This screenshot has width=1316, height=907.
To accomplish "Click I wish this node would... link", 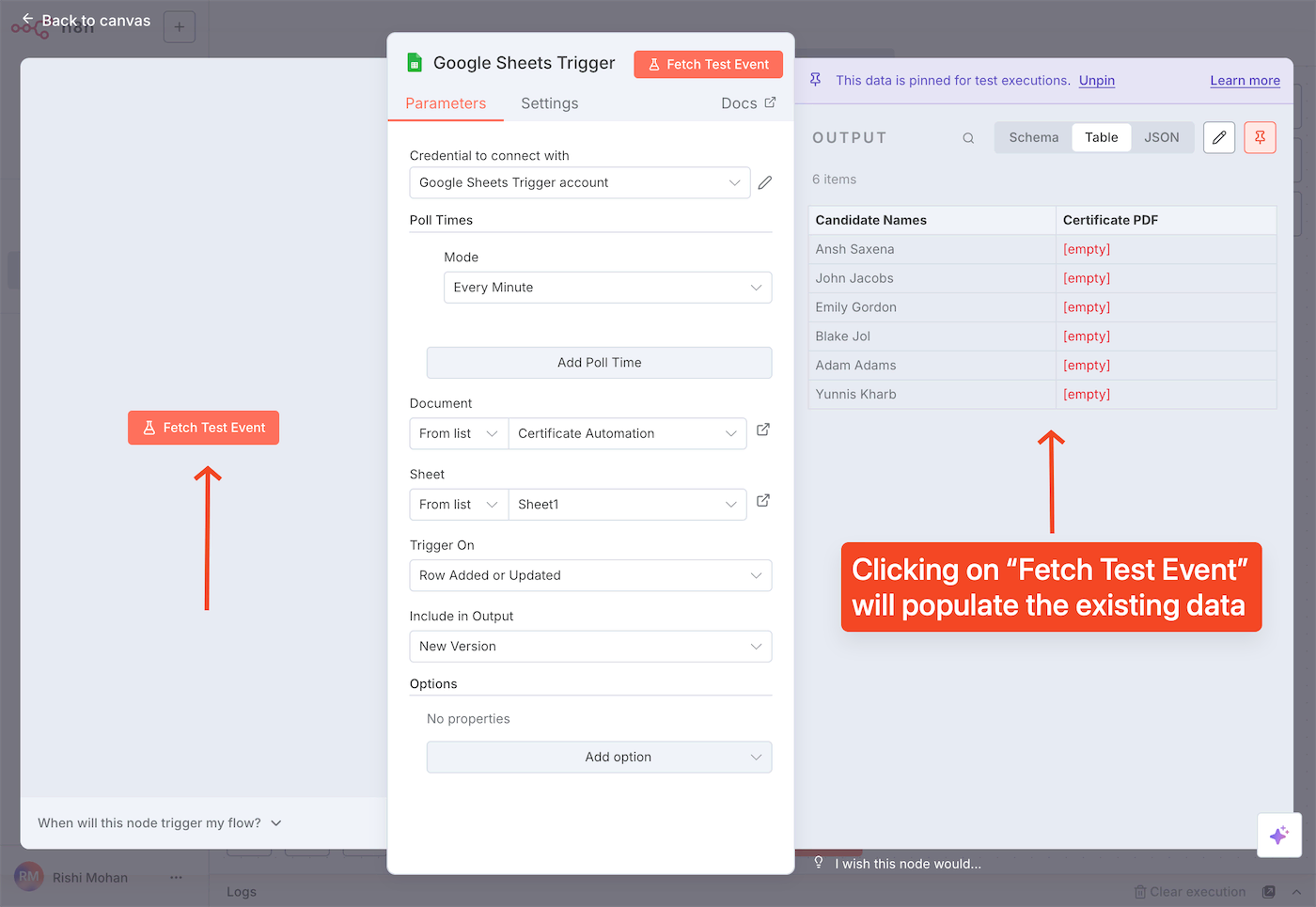I will [x=908, y=864].
